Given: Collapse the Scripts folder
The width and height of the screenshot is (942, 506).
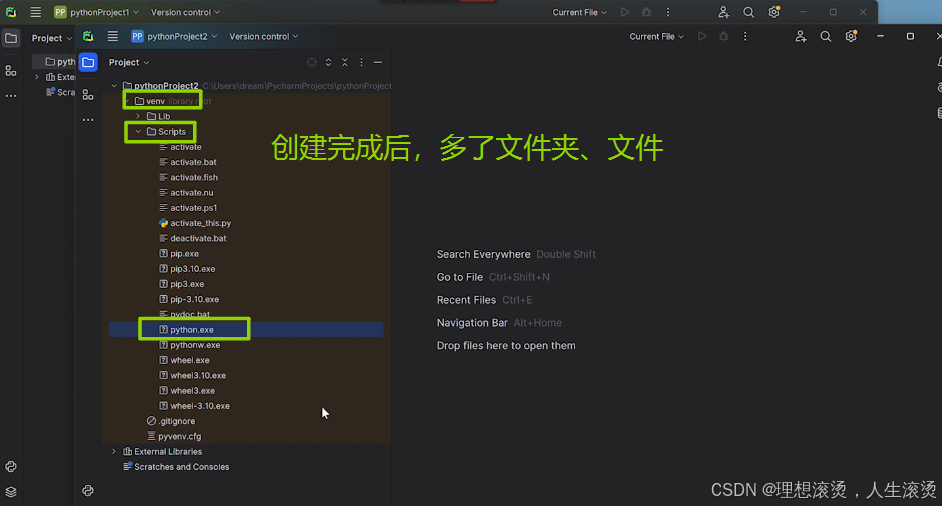Looking at the screenshot, I should (x=138, y=132).
